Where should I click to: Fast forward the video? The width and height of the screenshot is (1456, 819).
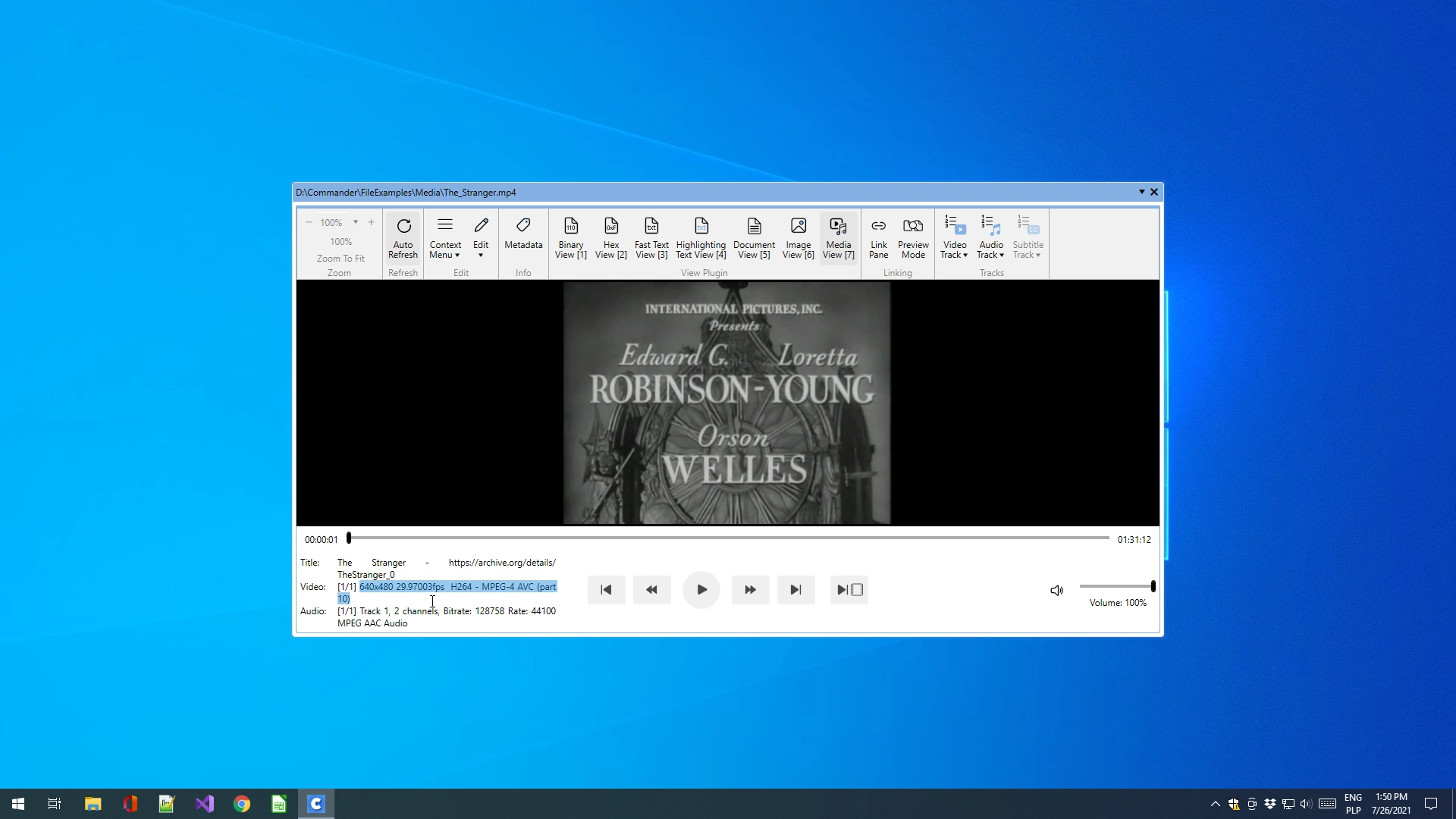pyautogui.click(x=750, y=590)
